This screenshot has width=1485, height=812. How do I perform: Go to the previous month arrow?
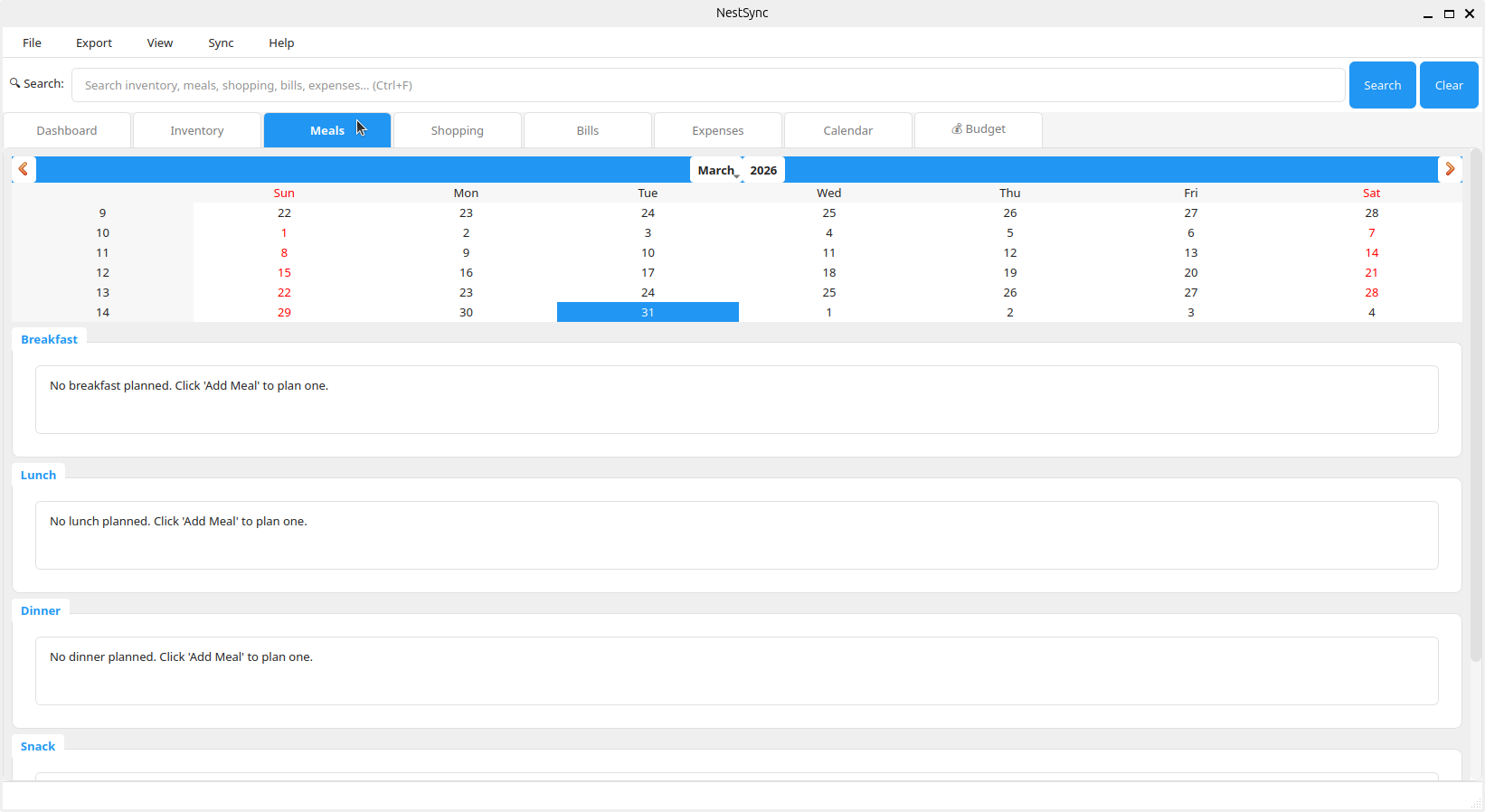point(24,169)
